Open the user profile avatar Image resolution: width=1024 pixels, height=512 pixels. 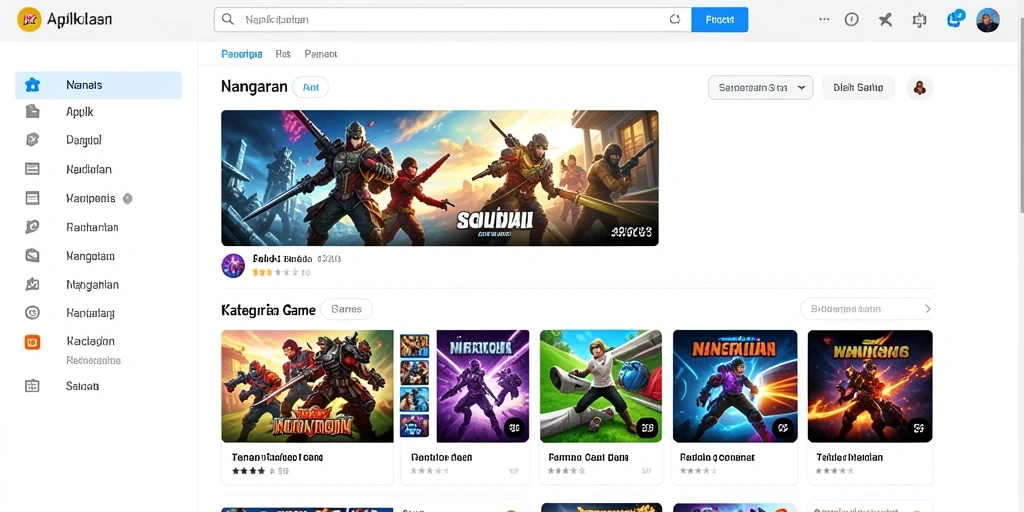point(987,20)
